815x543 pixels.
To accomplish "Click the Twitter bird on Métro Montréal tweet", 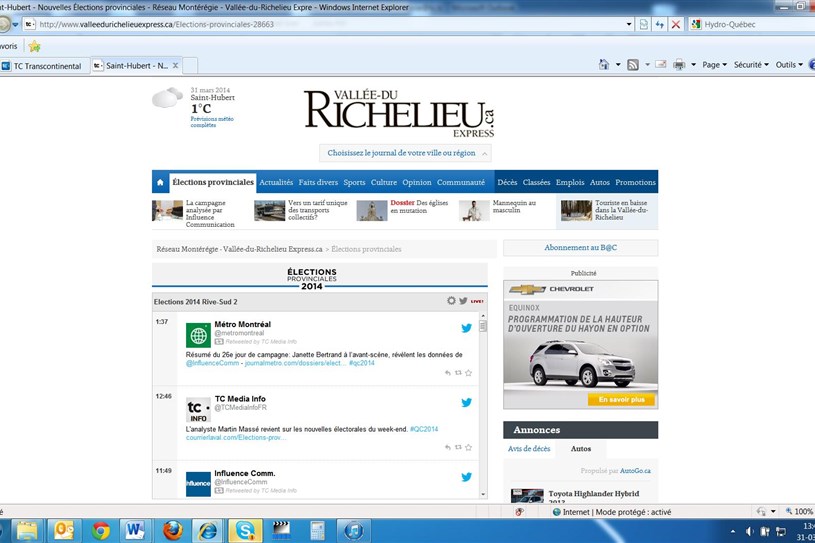I will pos(466,328).
